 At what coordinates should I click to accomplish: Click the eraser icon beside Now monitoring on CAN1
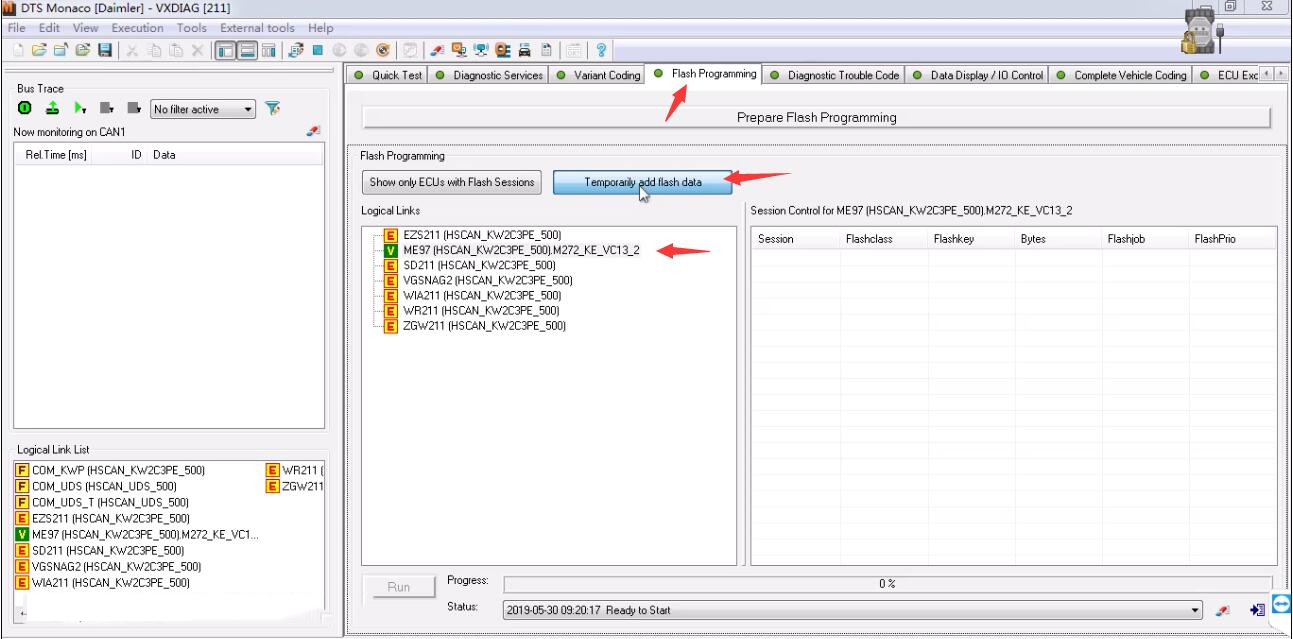tap(315, 131)
